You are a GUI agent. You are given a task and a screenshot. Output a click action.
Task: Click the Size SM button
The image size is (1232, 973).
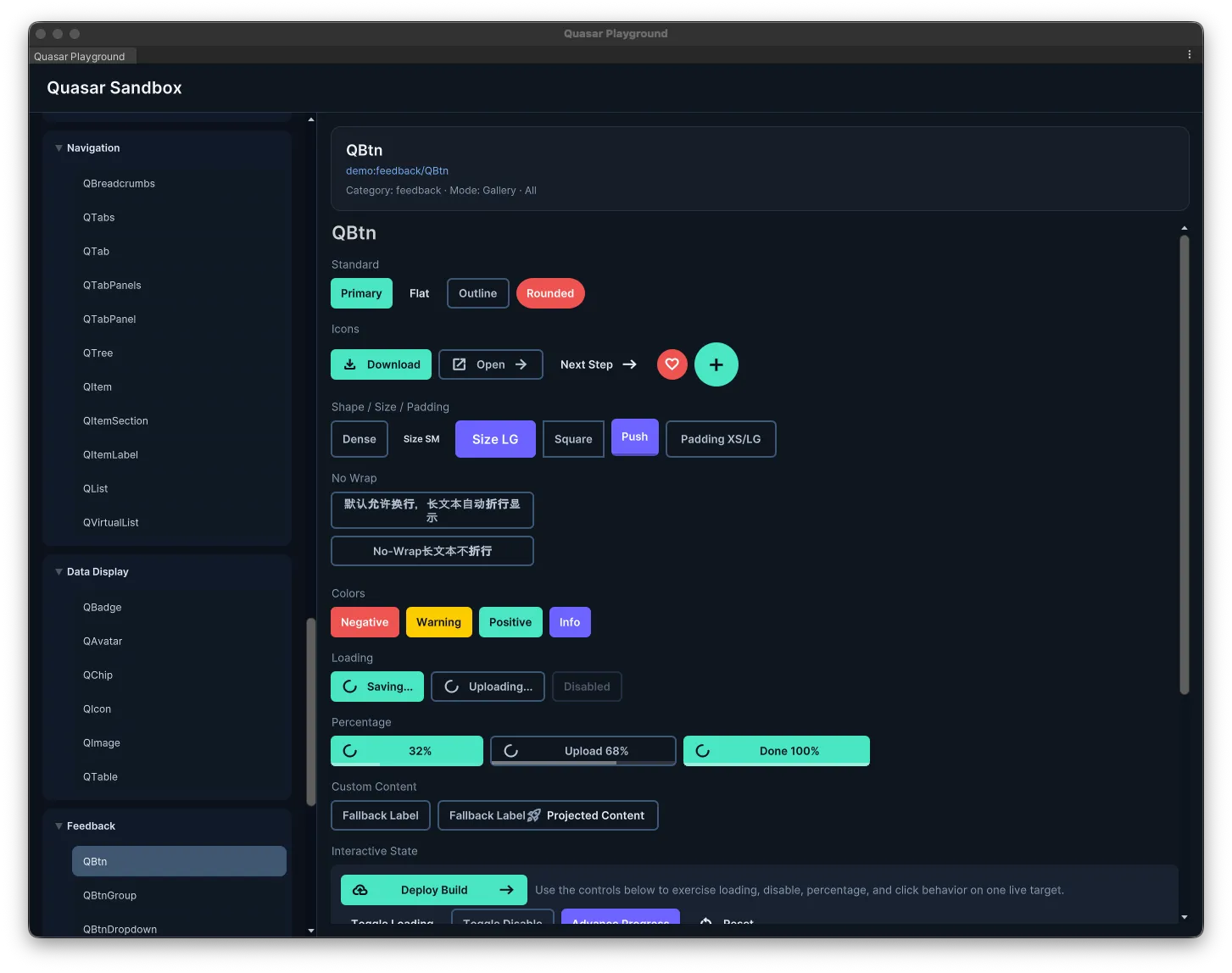click(421, 439)
